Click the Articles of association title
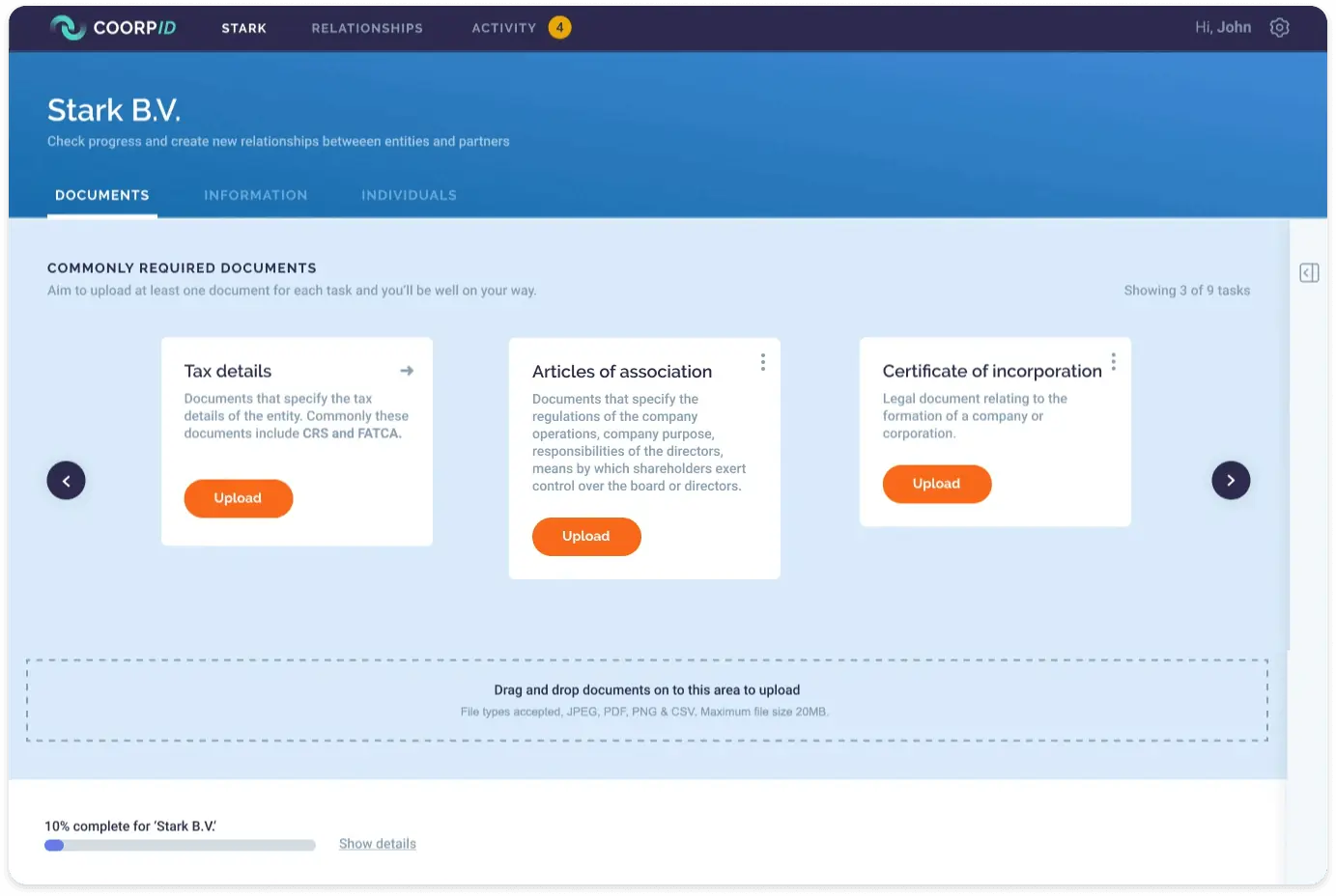The height and width of the screenshot is (896, 1336). (622, 372)
